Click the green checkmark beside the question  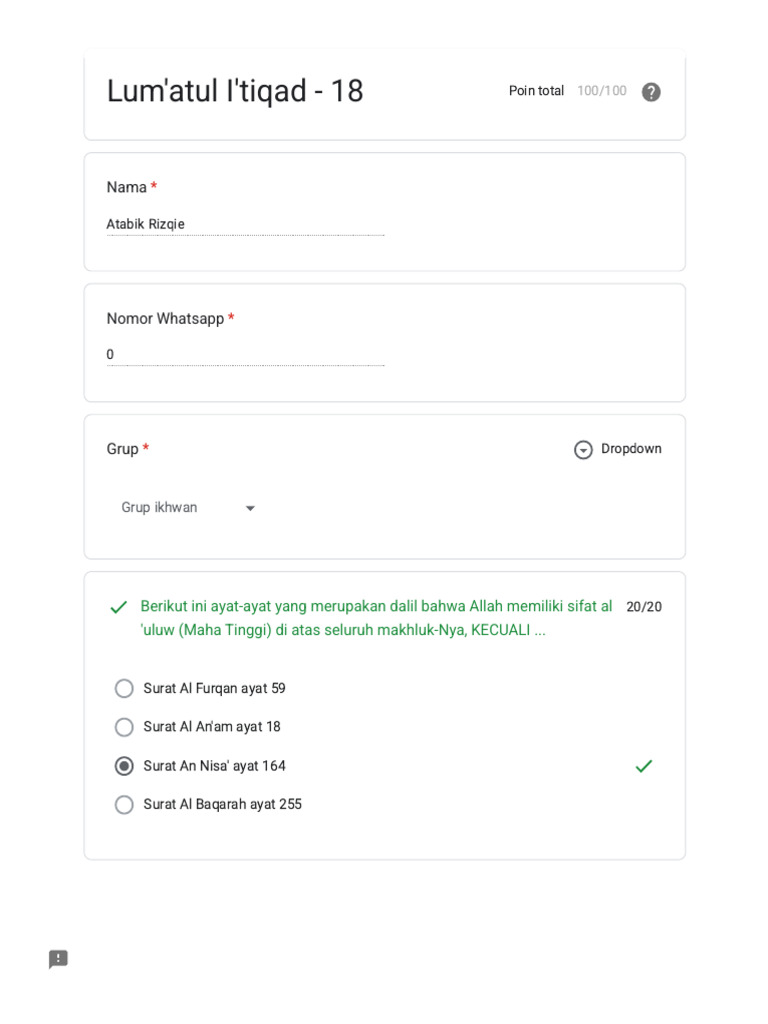(x=119, y=607)
